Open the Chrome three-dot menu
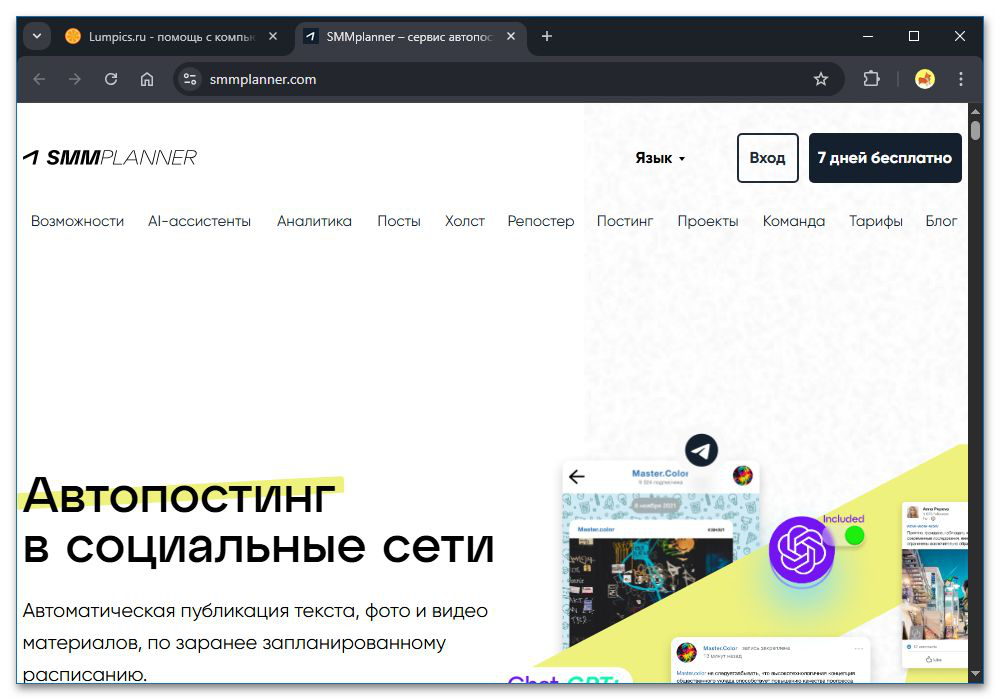Image resolution: width=1000 pixels, height=700 pixels. point(960,79)
